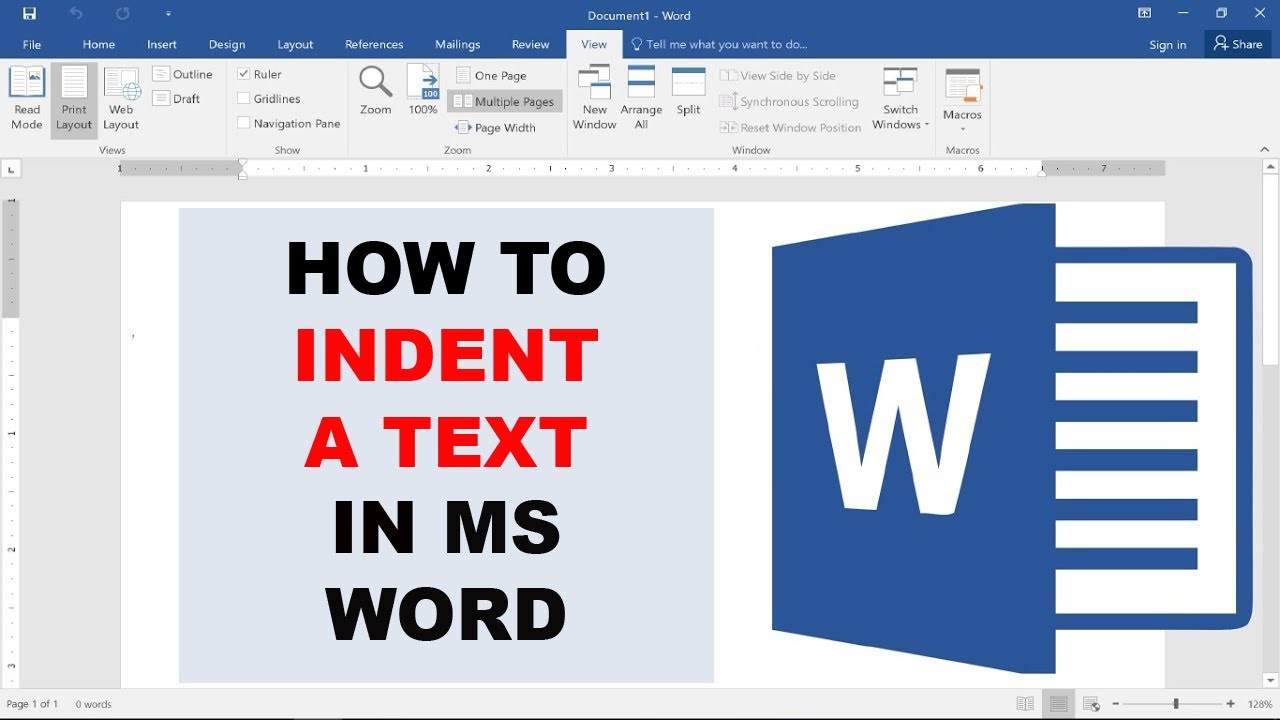Click the Undo arrow icon
The width and height of the screenshot is (1280, 720).
[x=77, y=14]
